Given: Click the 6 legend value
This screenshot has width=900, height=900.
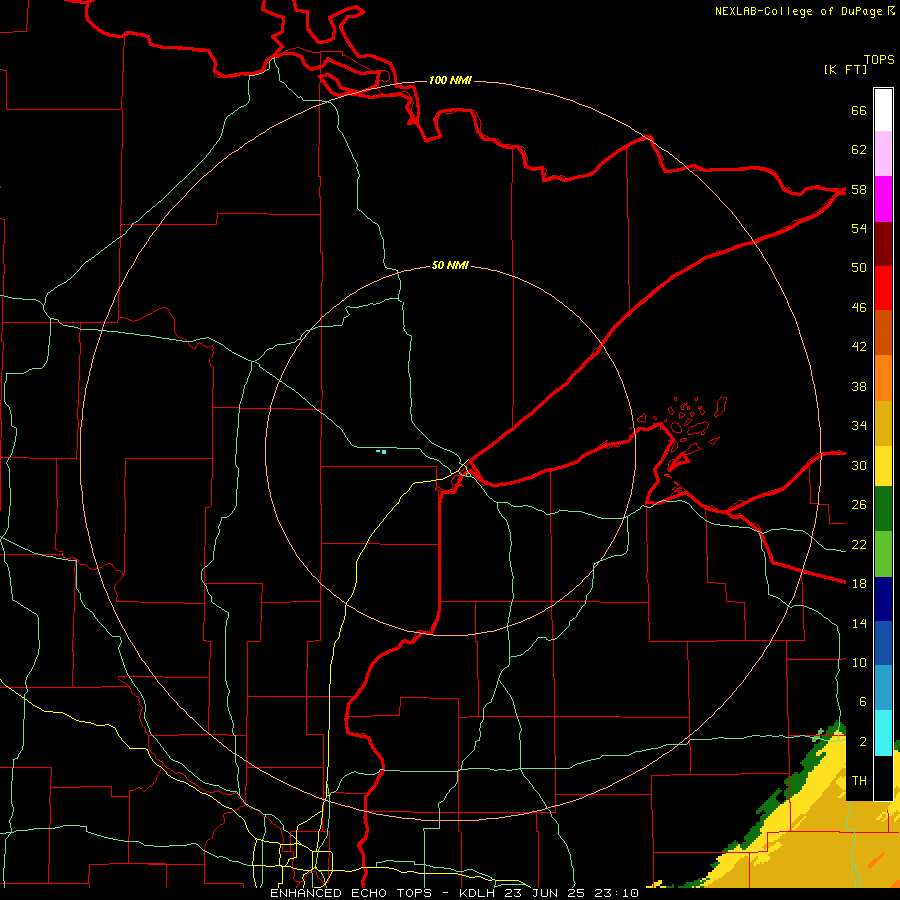Looking at the screenshot, I should tap(862, 702).
